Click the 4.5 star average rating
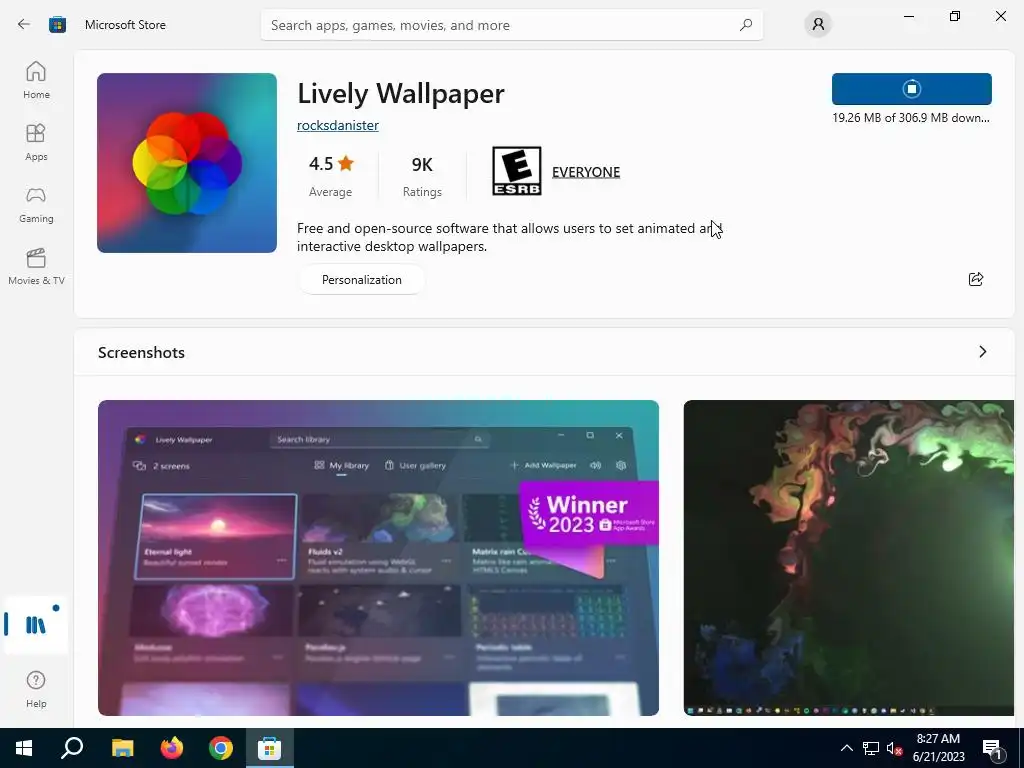Image resolution: width=1024 pixels, height=768 pixels. (x=330, y=176)
